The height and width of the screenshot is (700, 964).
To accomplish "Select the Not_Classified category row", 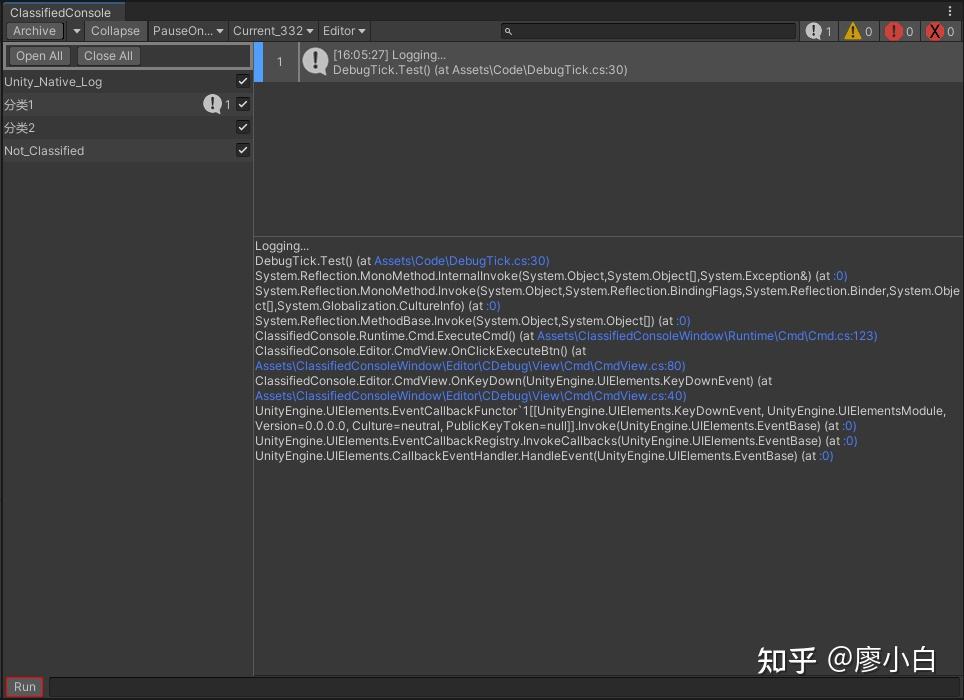I will pos(126,151).
